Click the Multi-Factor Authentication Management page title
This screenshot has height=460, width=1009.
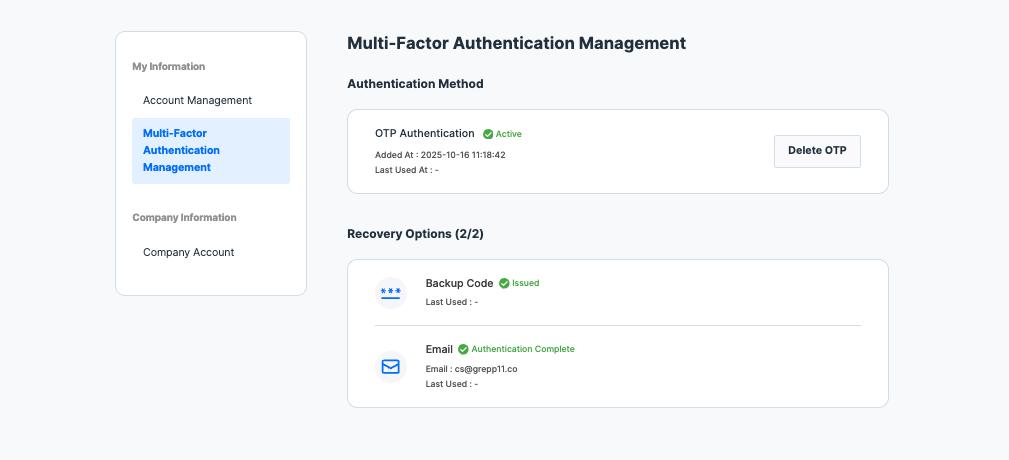pos(516,43)
